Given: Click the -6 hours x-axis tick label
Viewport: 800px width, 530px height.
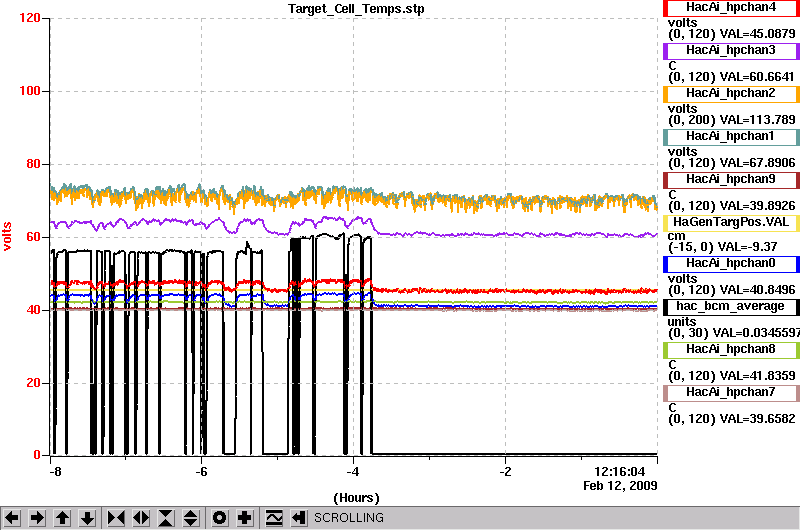Looking at the screenshot, I should 202,472.
